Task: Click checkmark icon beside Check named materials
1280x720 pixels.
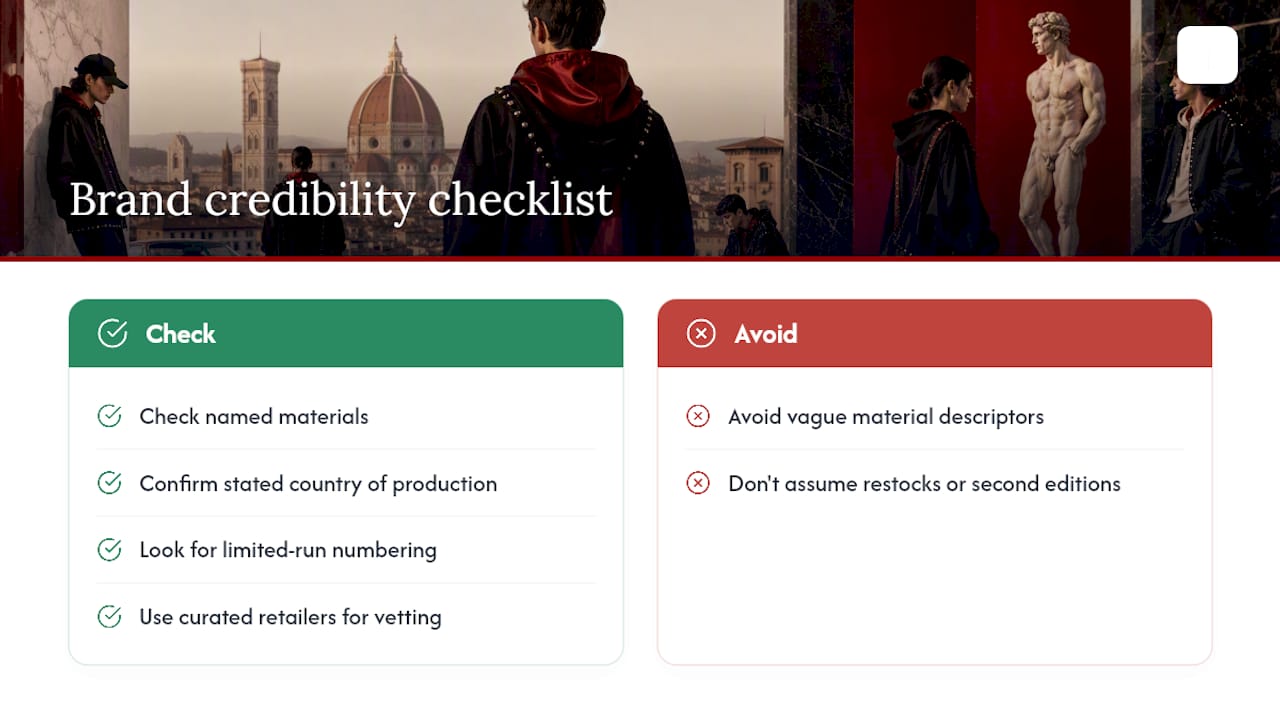Action: [x=110, y=416]
